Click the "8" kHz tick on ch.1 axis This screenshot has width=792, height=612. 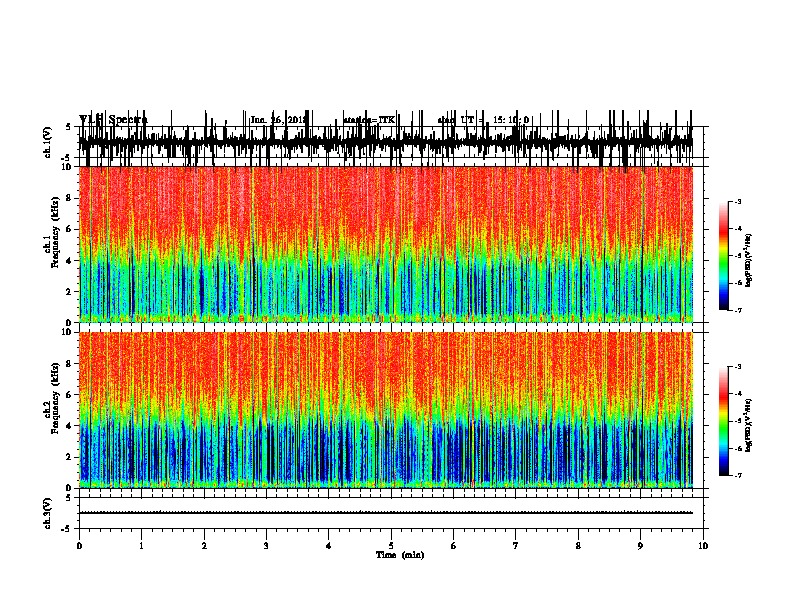[x=70, y=198]
